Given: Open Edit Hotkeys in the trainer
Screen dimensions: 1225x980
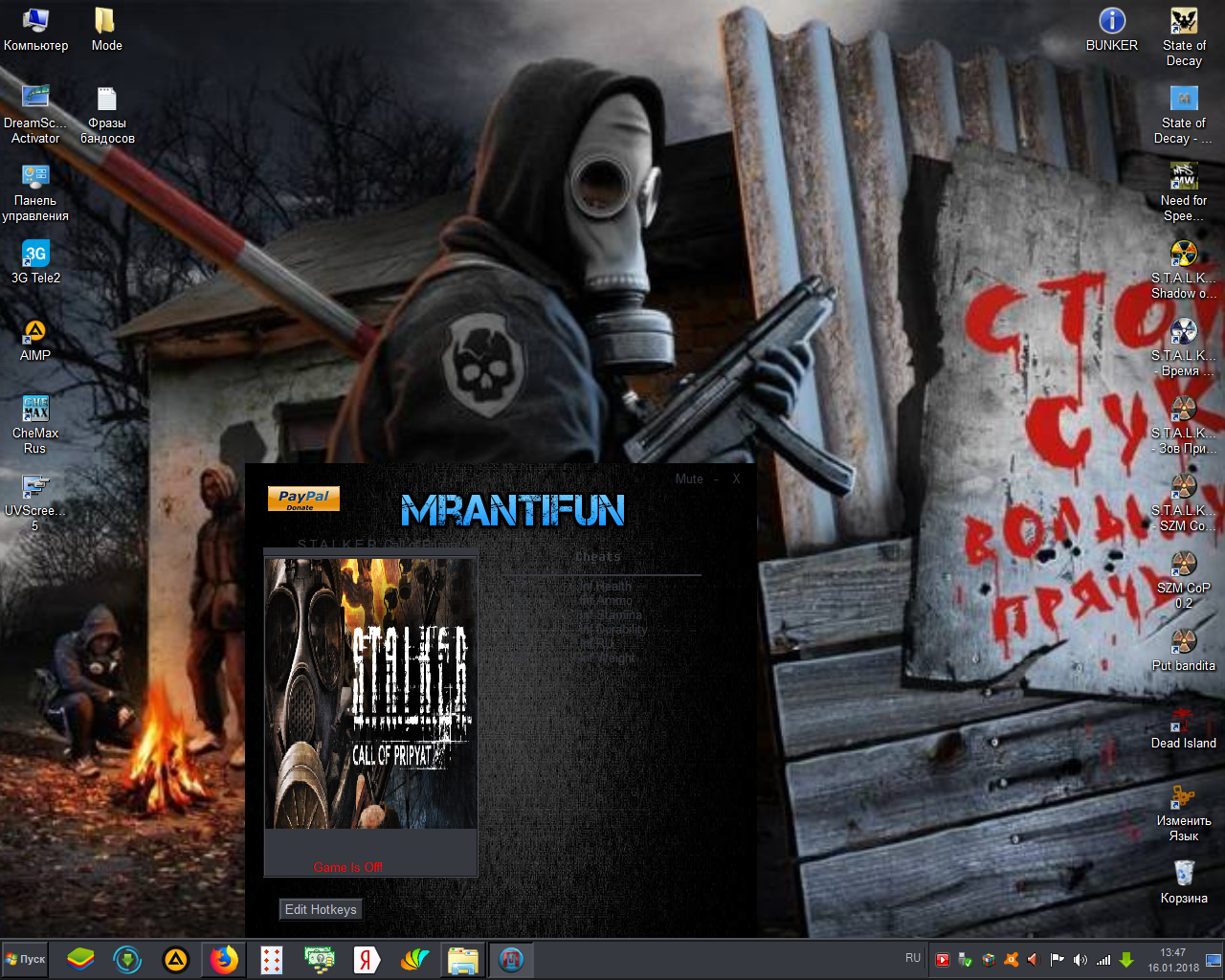Looking at the screenshot, I should (321, 909).
